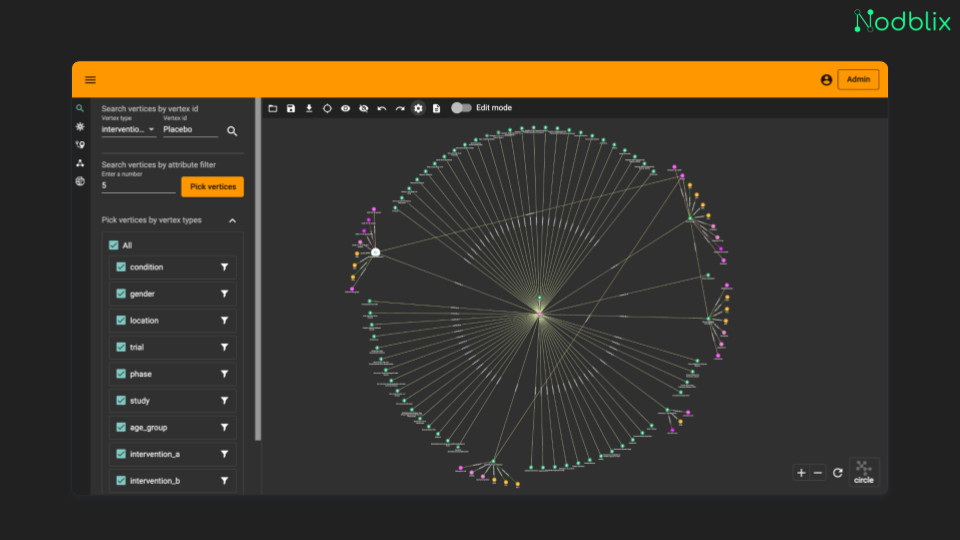Click the Admin button

point(858,80)
